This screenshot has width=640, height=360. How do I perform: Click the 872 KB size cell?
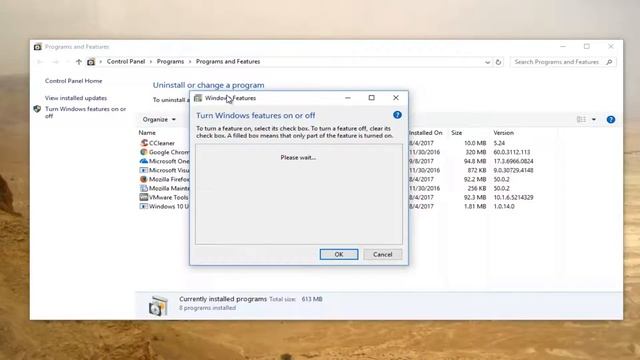tap(477, 170)
